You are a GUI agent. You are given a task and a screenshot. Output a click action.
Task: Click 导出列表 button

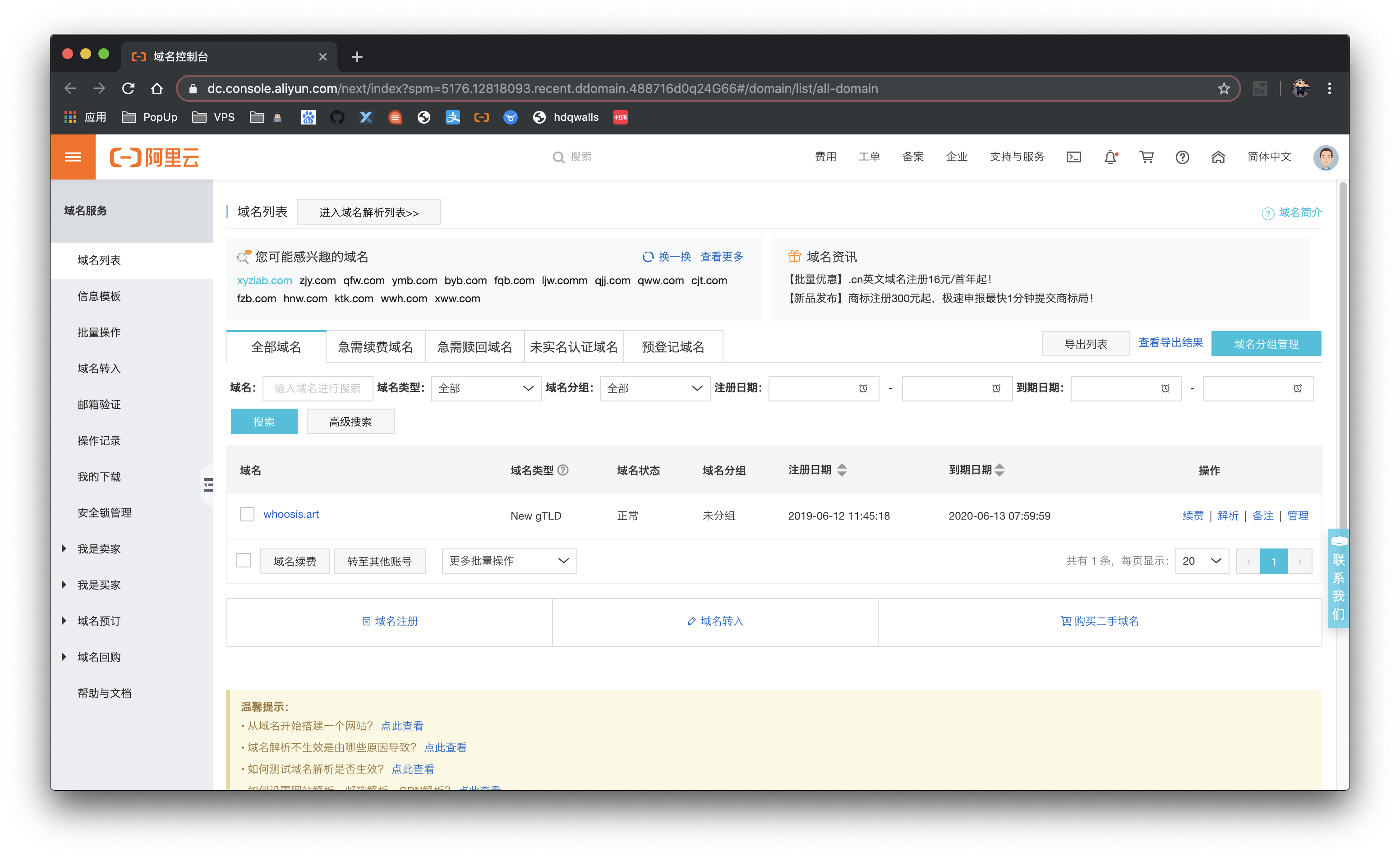(x=1085, y=344)
